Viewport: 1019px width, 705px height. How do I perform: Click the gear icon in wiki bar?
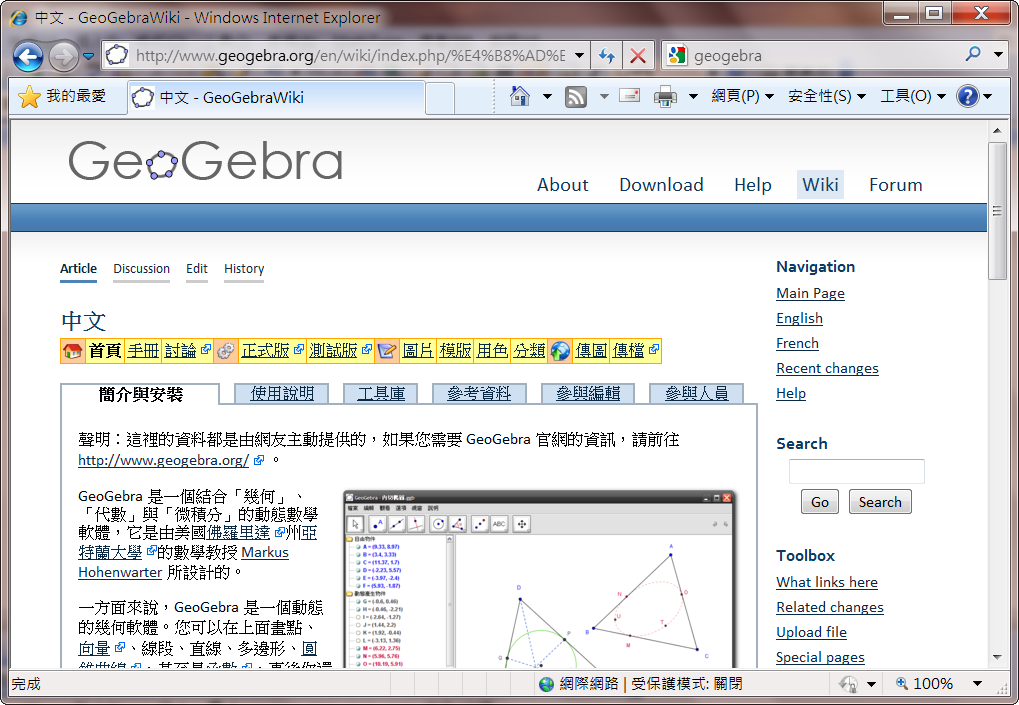[226, 351]
